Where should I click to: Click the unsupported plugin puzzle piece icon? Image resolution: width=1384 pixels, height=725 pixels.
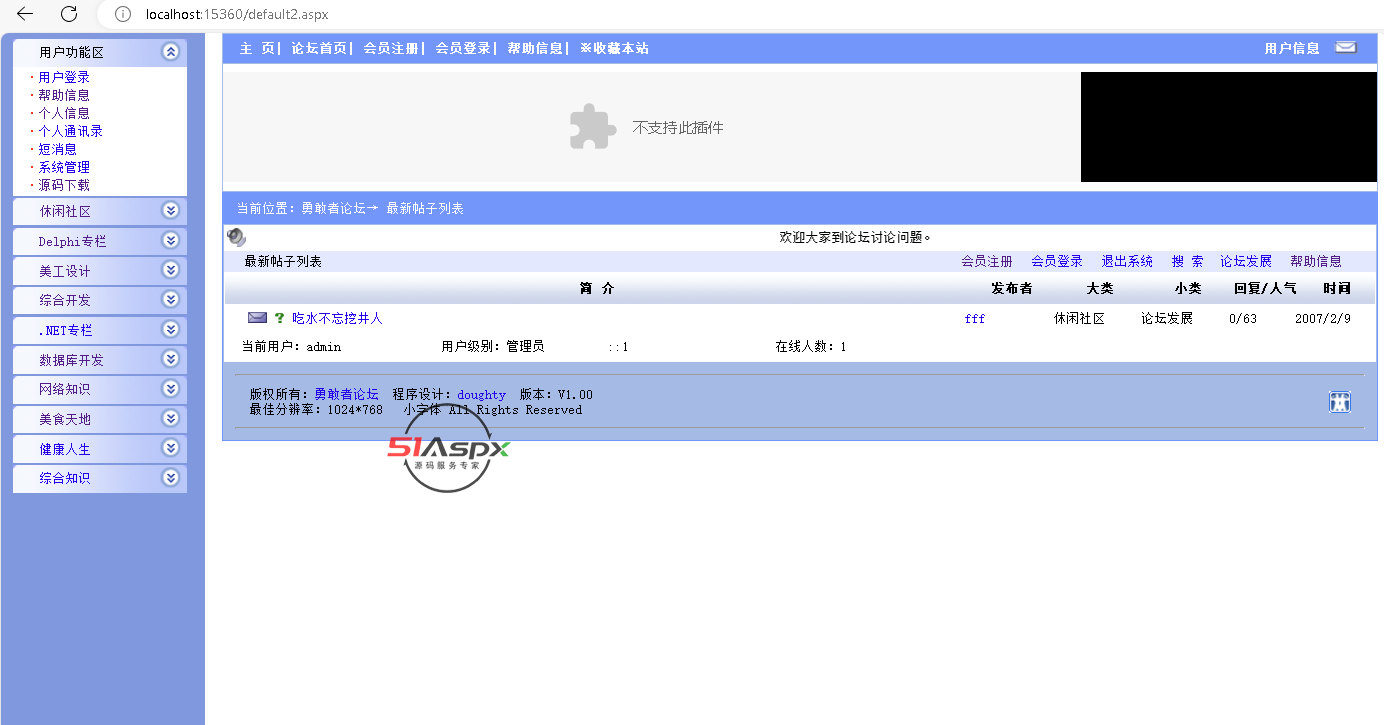tap(593, 127)
